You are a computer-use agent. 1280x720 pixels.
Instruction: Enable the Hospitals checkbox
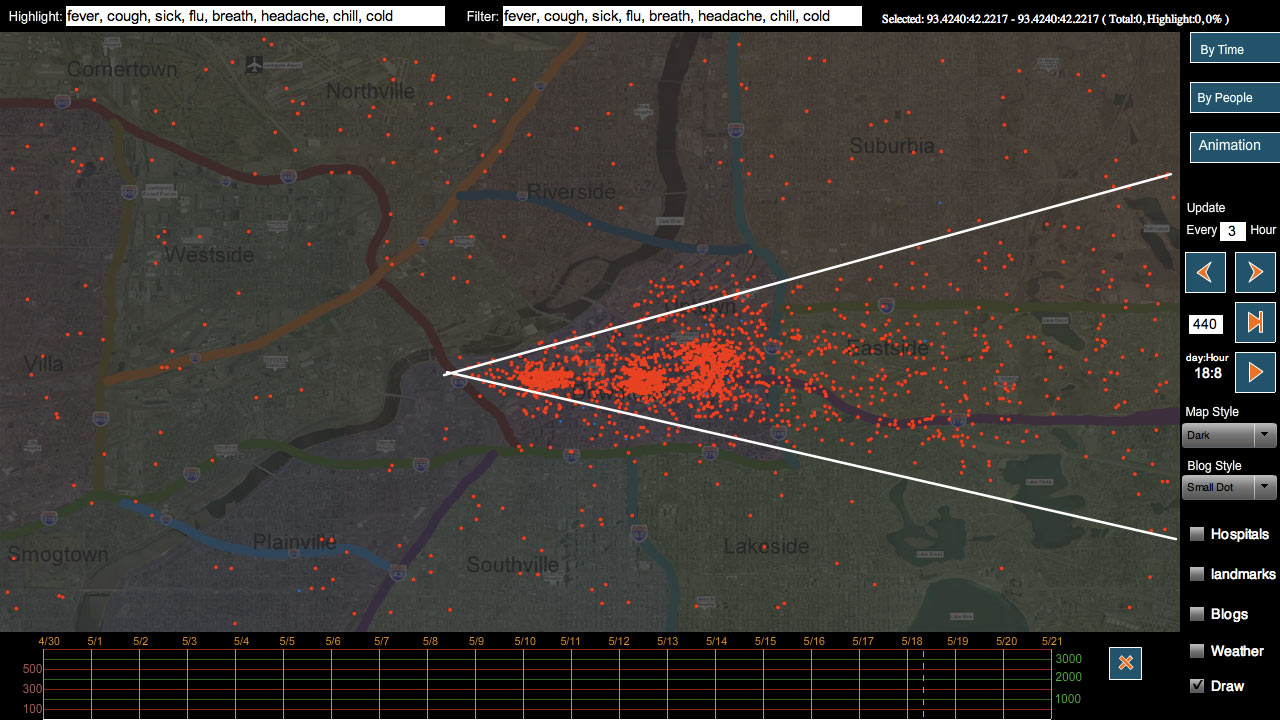[1197, 534]
